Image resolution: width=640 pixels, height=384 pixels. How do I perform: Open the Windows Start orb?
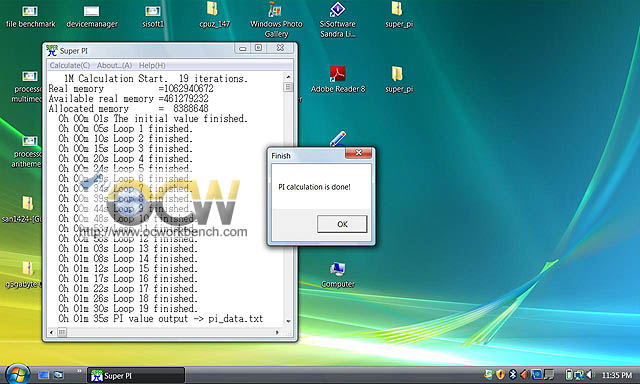(17, 373)
